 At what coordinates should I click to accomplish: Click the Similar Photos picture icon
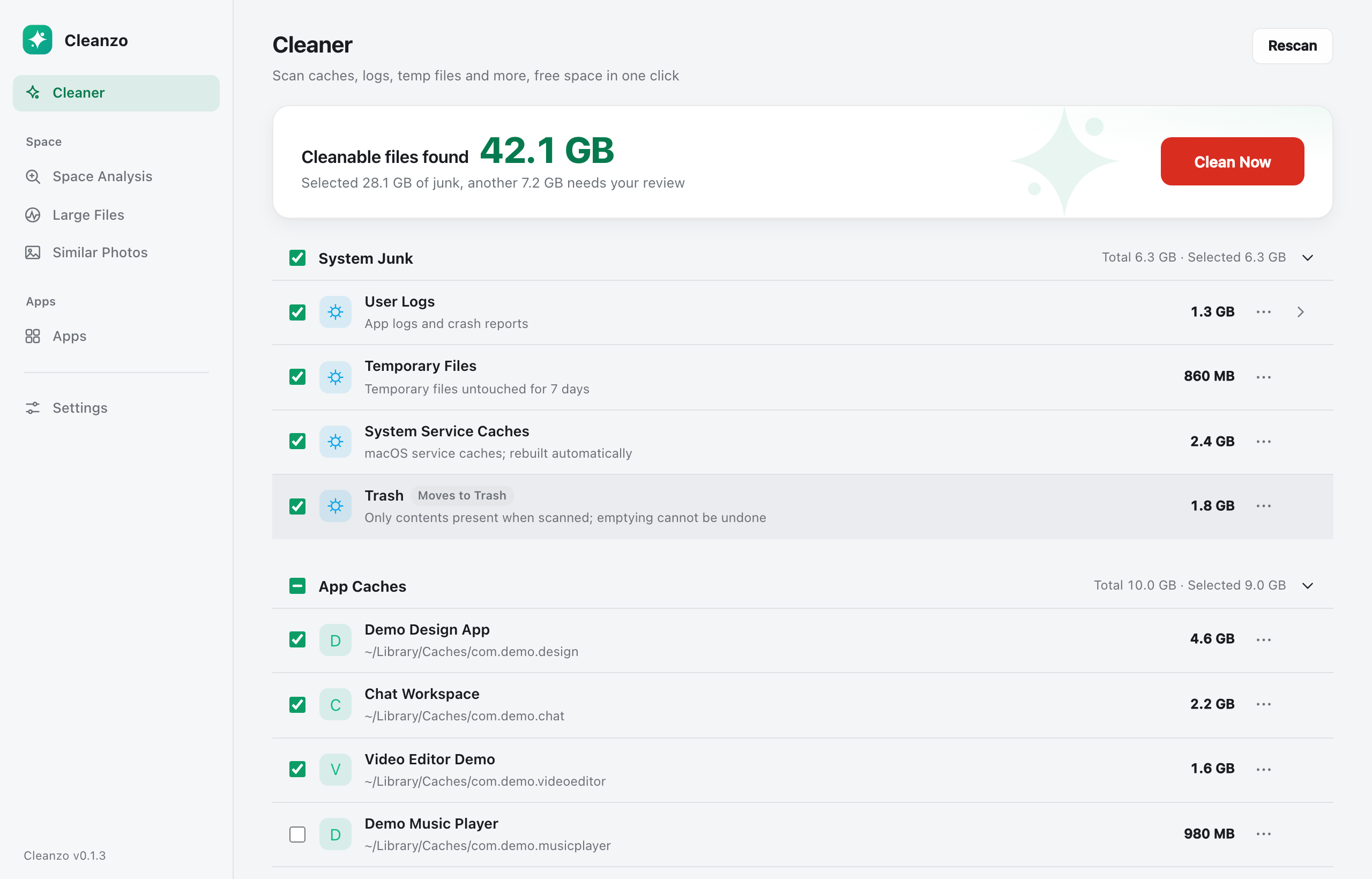coord(33,252)
